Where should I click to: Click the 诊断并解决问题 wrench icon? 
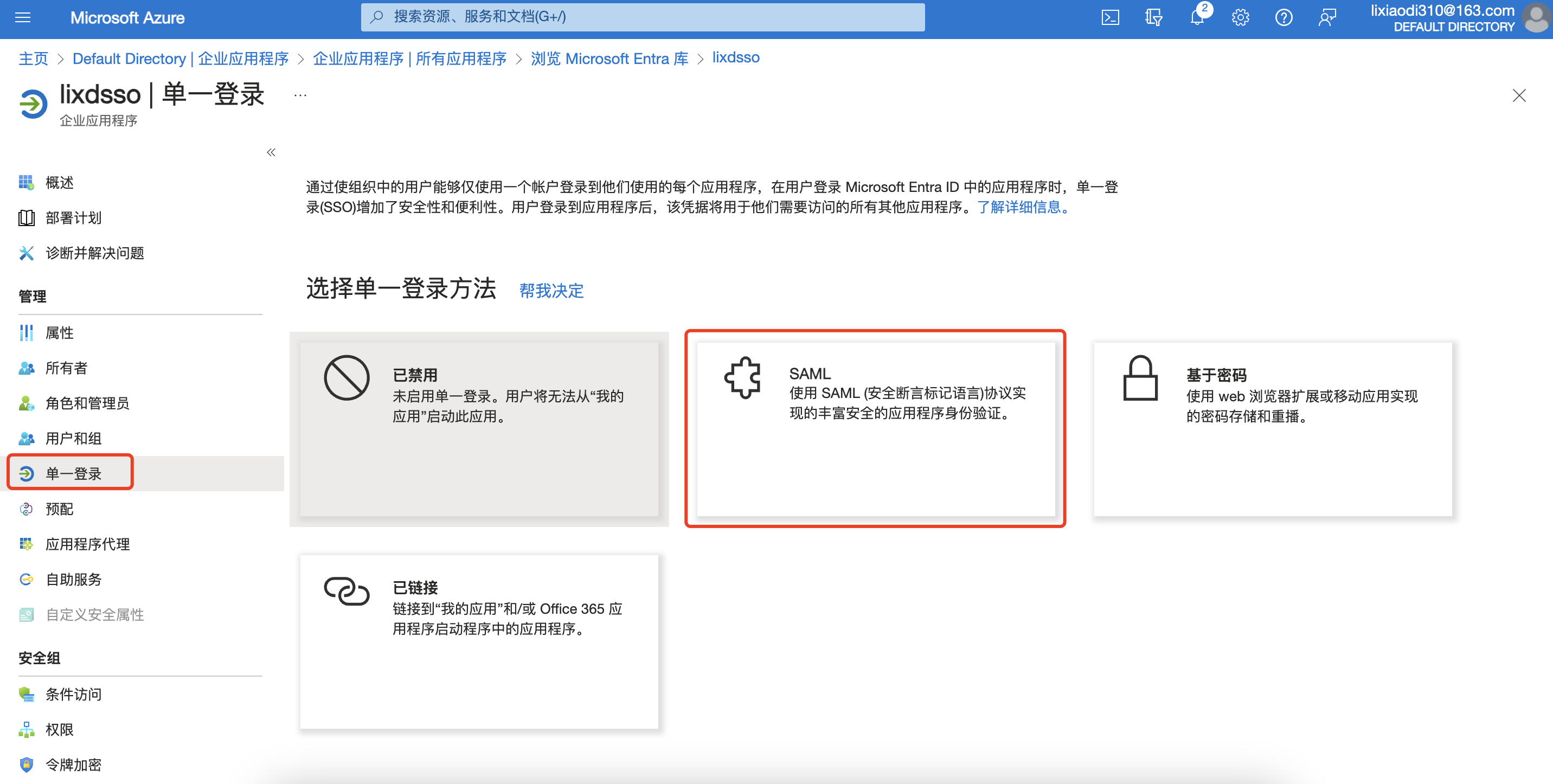coord(26,253)
